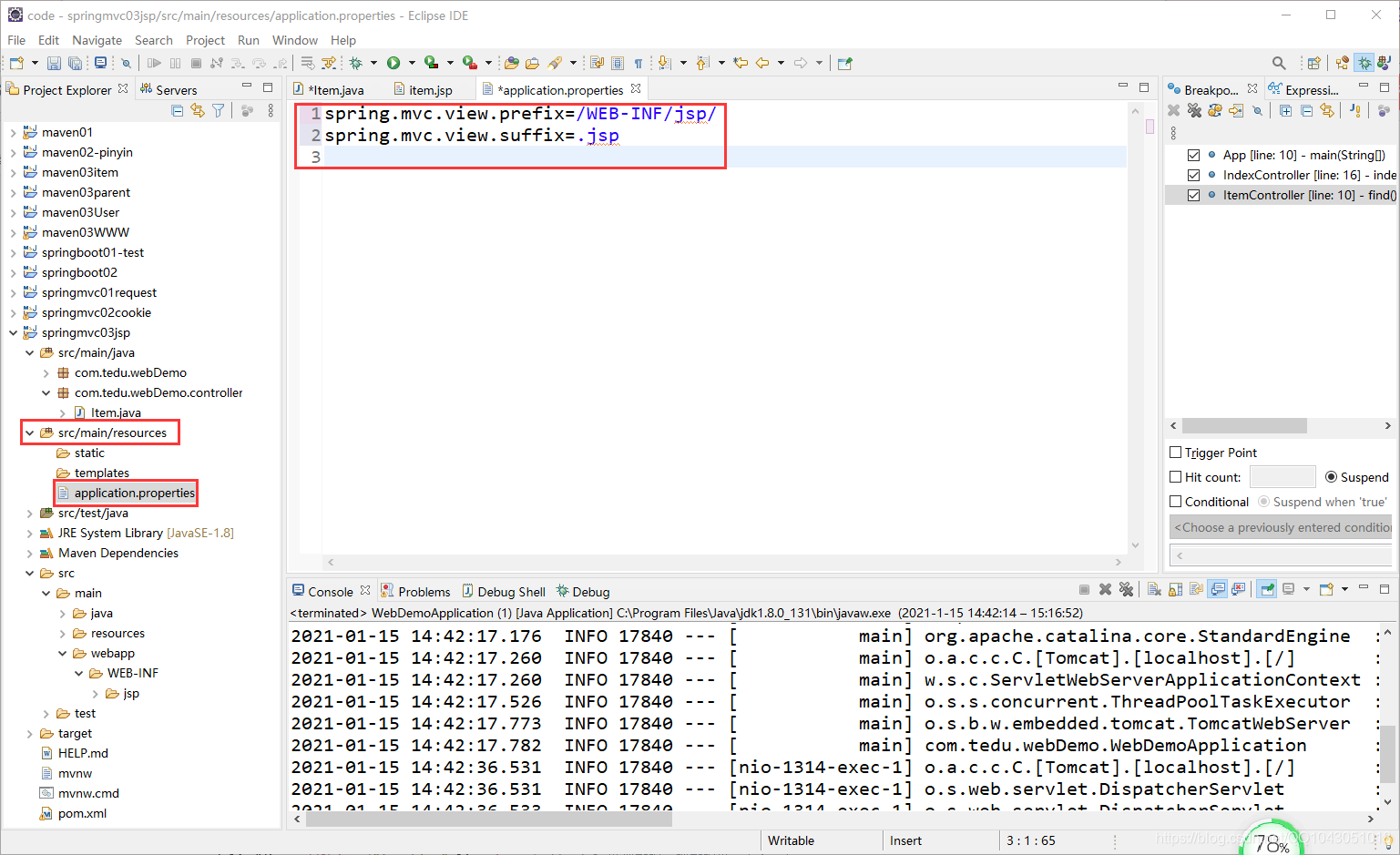Click the Save icon in the toolbar
The width and height of the screenshot is (1400, 855).
point(54,63)
